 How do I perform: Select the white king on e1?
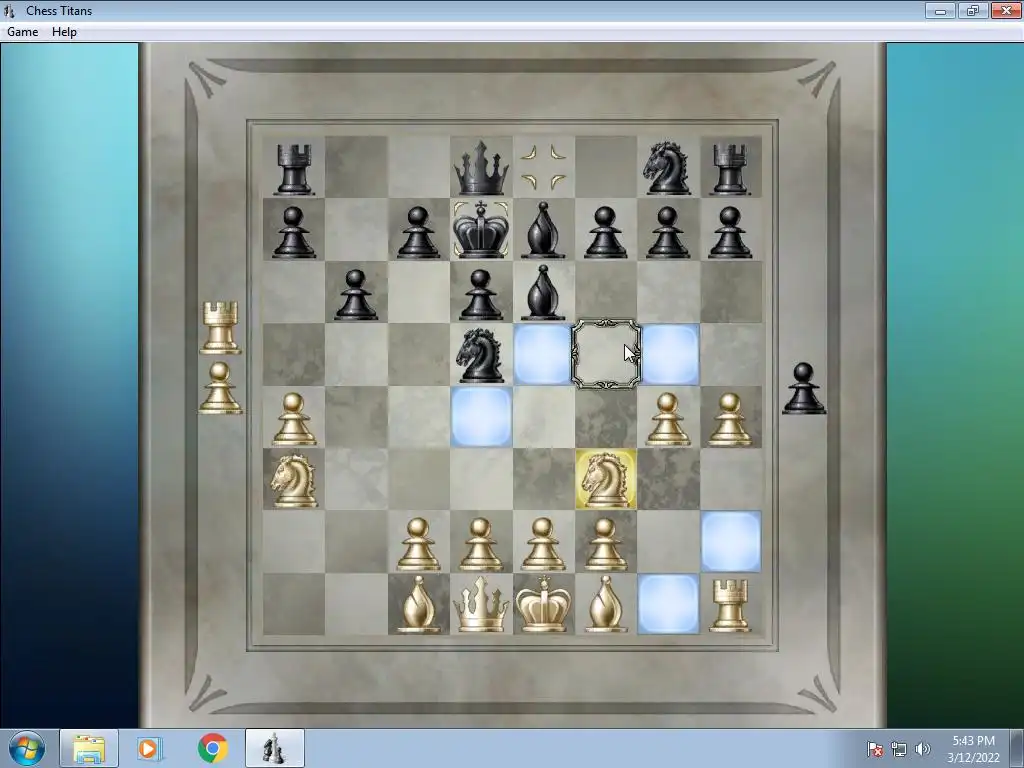543,604
